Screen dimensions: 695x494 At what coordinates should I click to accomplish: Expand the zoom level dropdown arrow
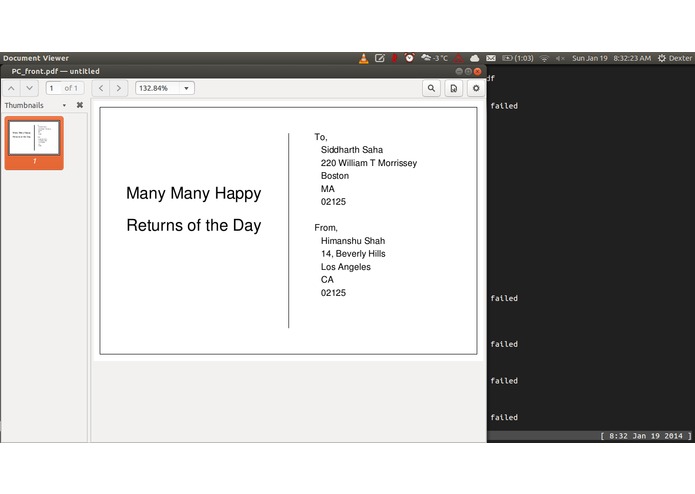pyautogui.click(x=187, y=88)
